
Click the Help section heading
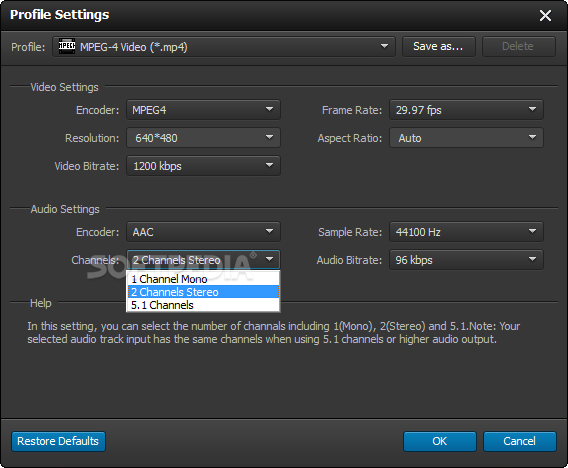[x=41, y=303]
